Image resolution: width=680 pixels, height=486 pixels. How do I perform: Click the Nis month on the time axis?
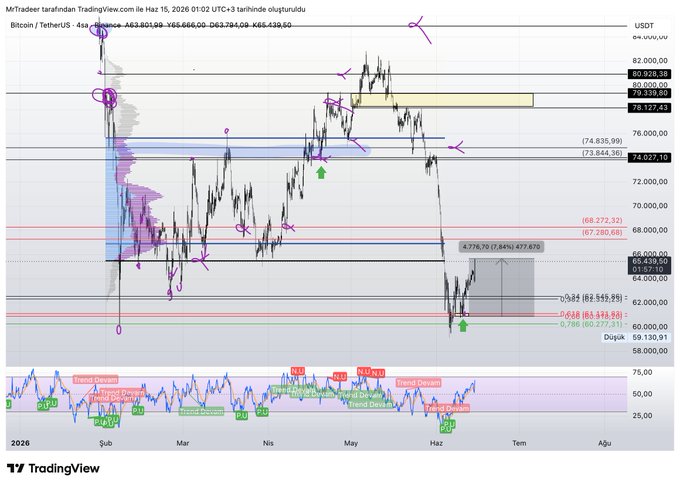[x=268, y=443]
